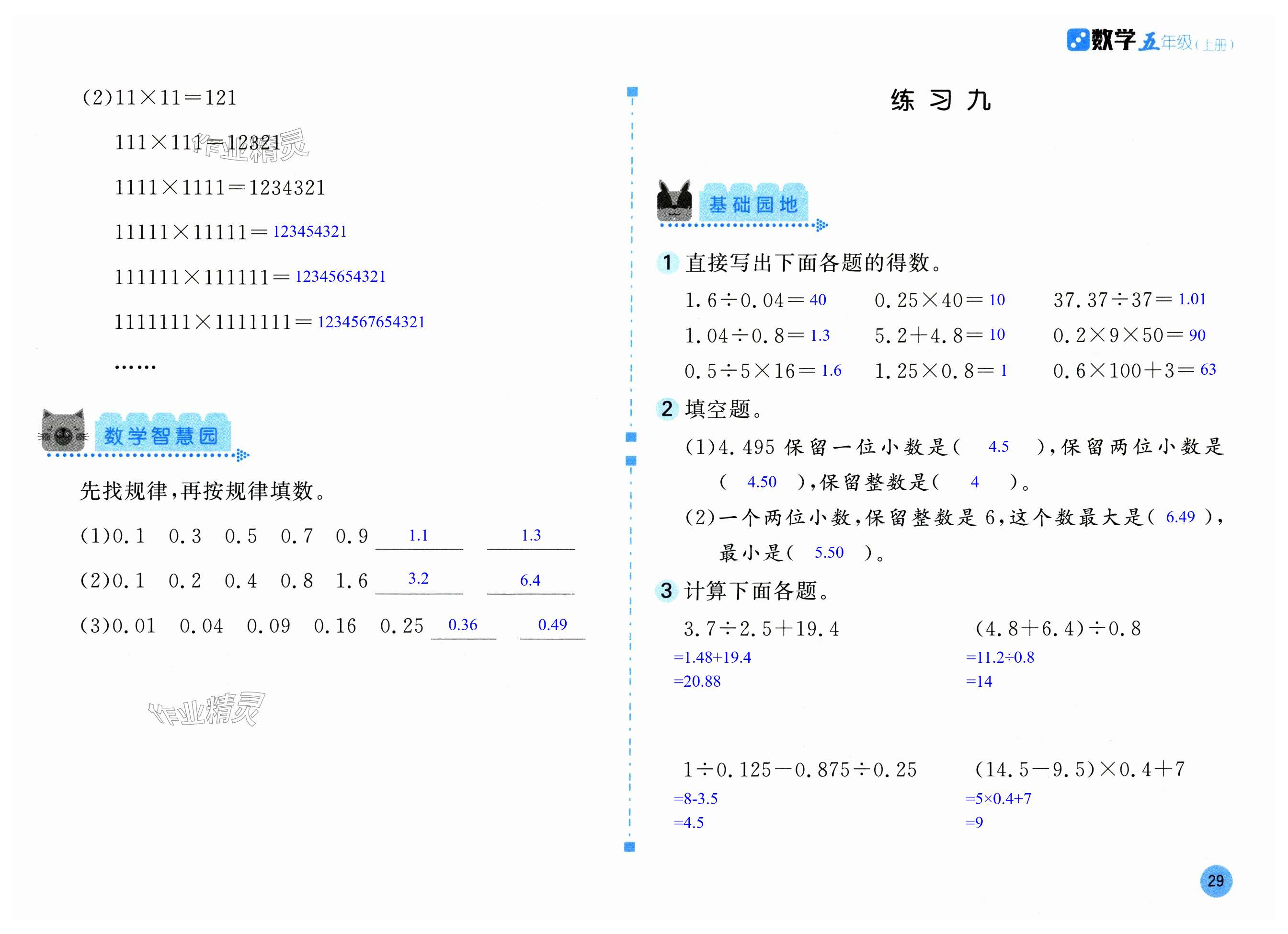
Task: Click the bracket answer 4.50
Action: [x=762, y=482]
